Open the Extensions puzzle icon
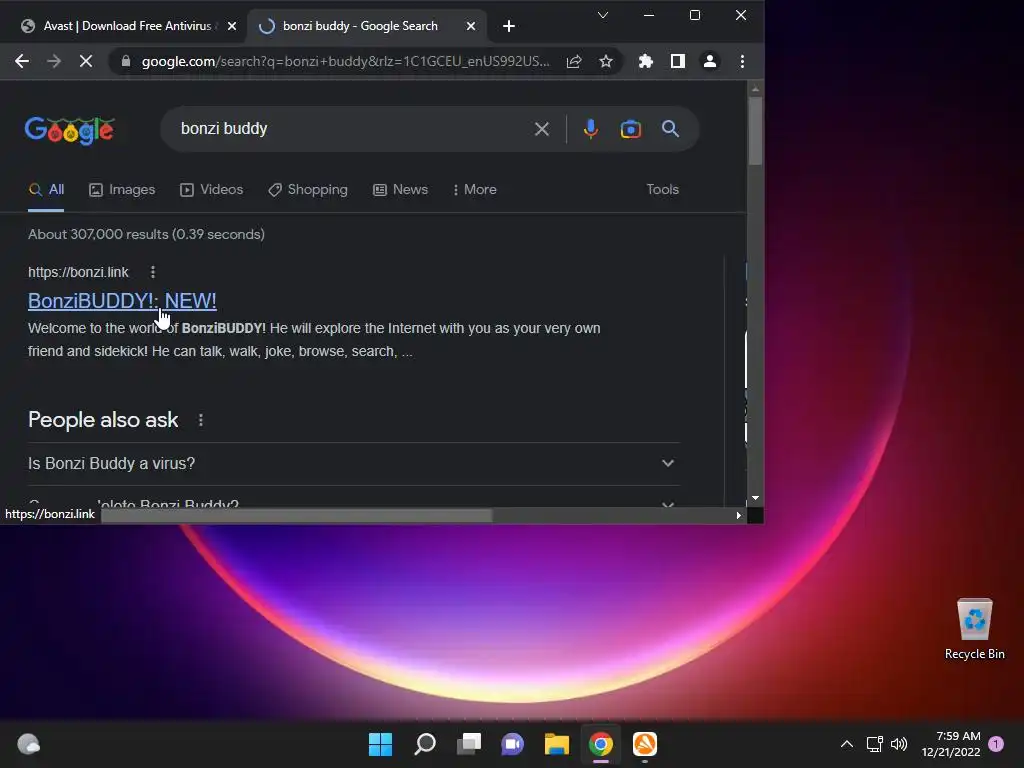The image size is (1024, 768). [x=645, y=61]
